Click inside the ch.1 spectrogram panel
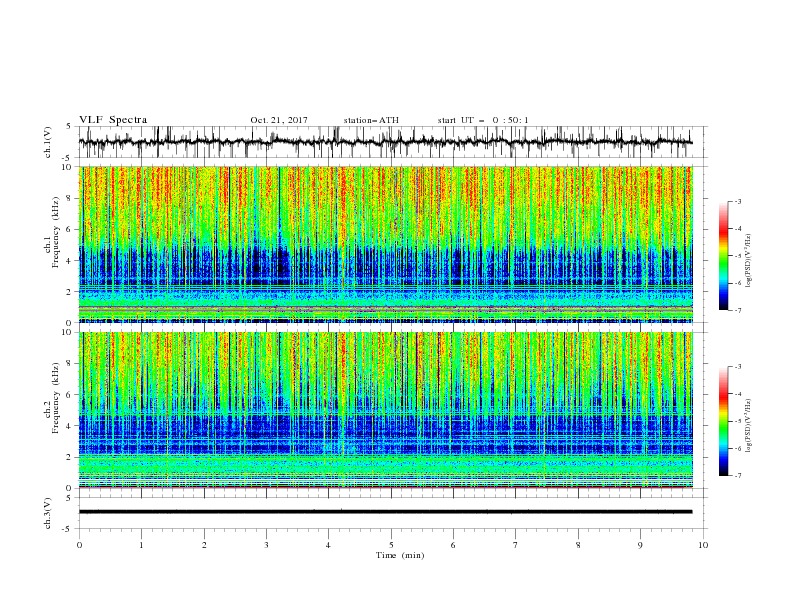The image size is (792, 612). click(385, 244)
